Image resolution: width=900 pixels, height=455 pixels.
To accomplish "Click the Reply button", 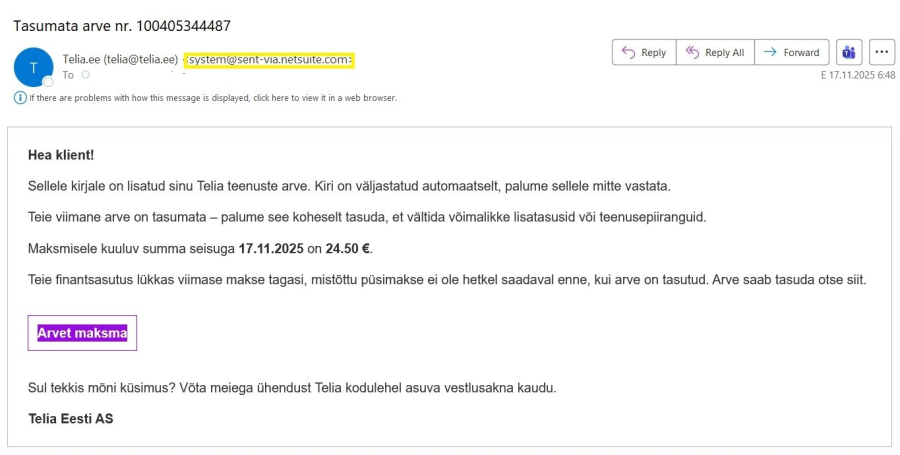I will 644,52.
